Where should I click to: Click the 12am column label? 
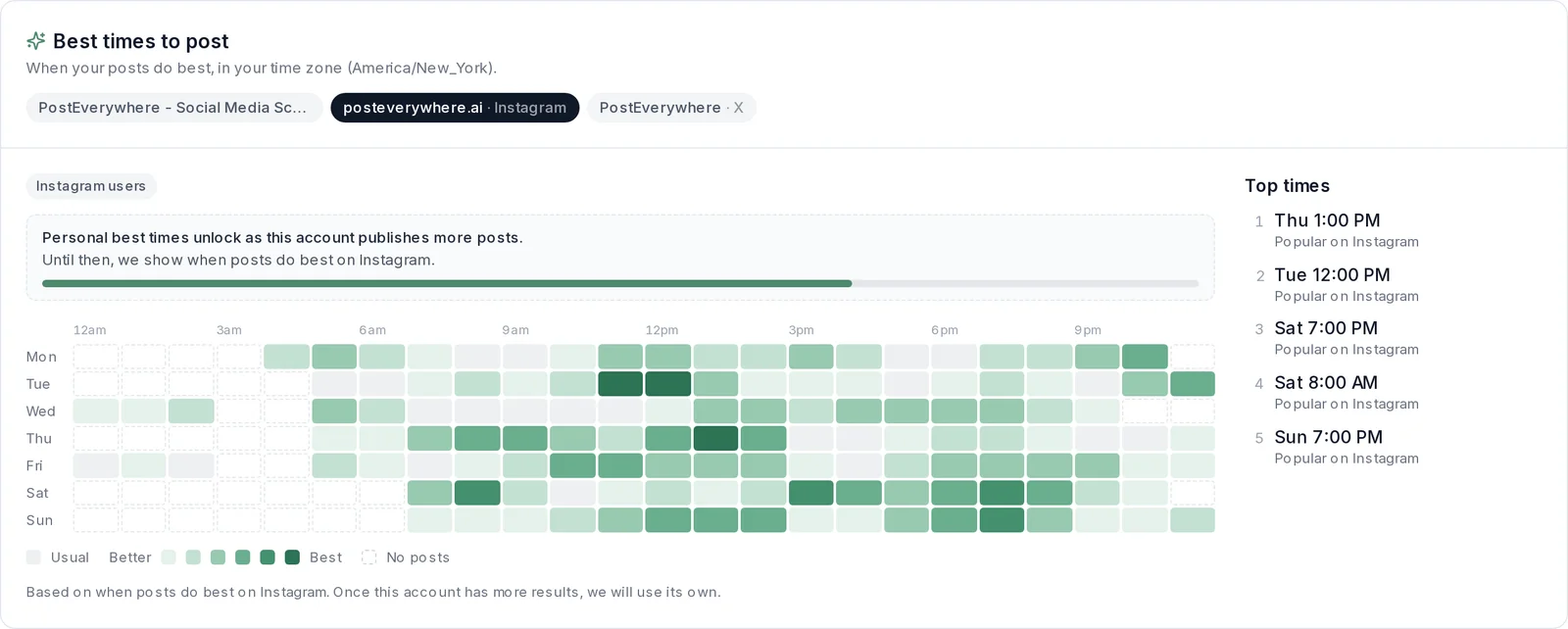90,330
